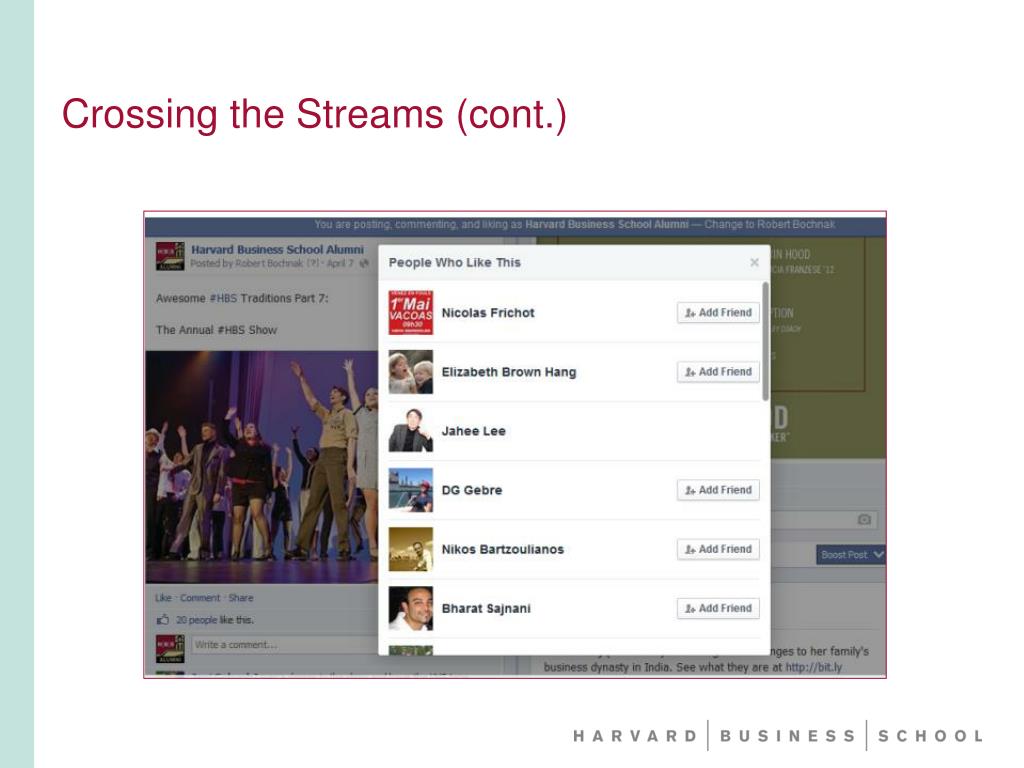This screenshot has width=1024, height=768.
Task: Open Bharat Sajnani name link
Action: 486,608
